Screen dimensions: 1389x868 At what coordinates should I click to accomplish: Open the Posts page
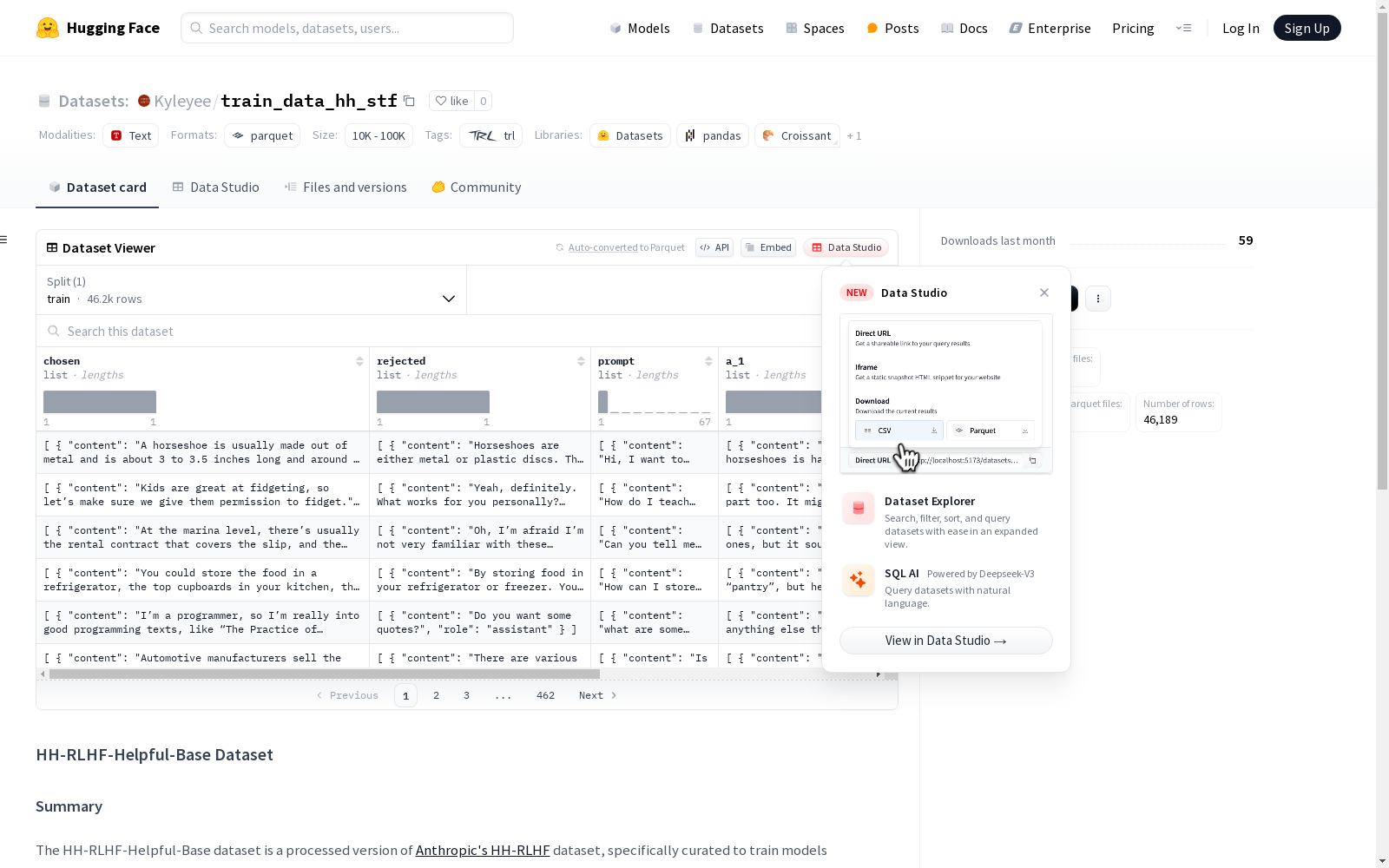(x=892, y=28)
